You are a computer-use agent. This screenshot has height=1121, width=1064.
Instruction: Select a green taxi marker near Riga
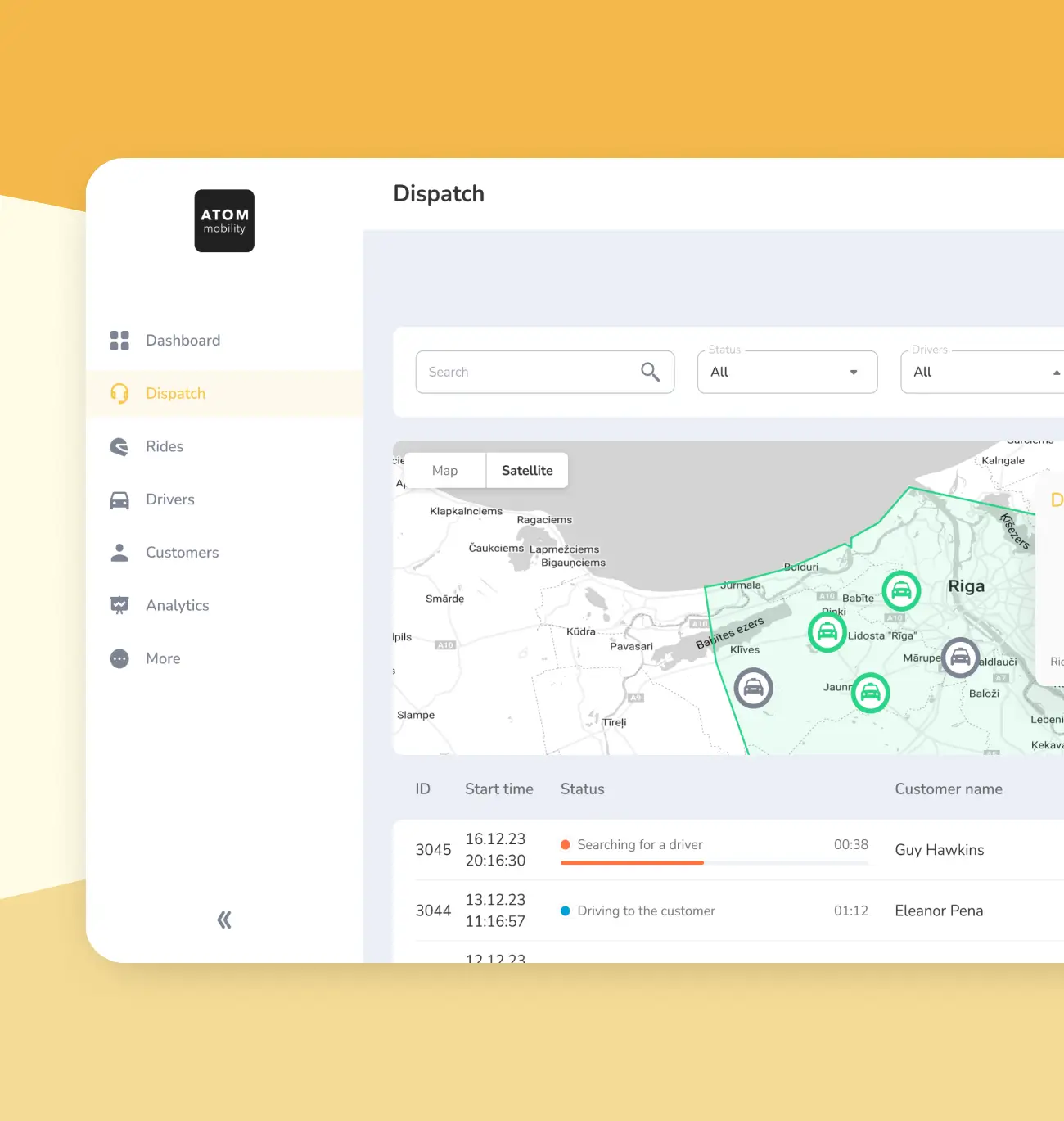(x=901, y=590)
